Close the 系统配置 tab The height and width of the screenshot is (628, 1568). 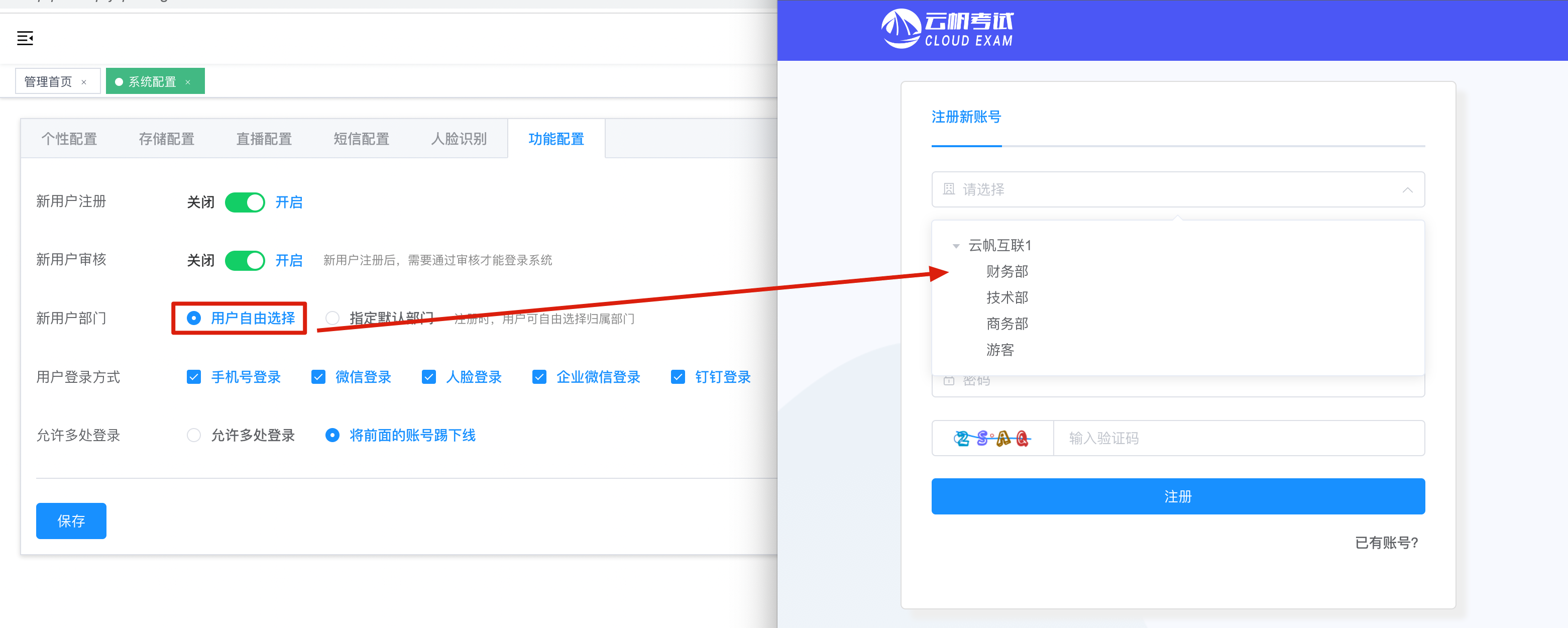click(188, 82)
